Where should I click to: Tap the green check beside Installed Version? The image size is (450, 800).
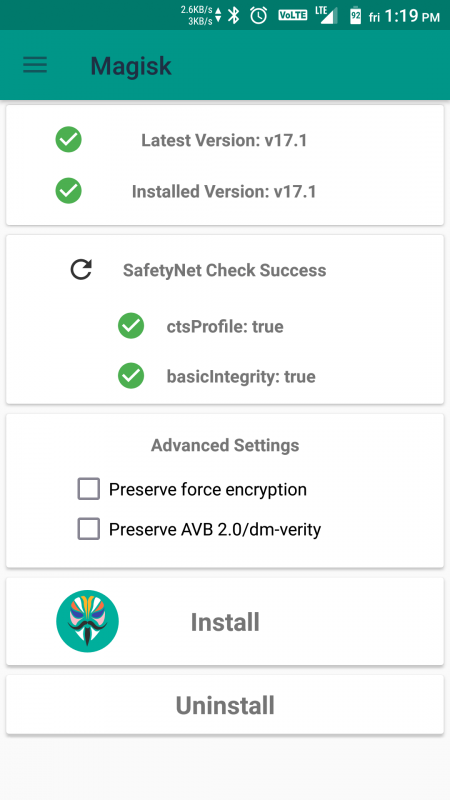(68, 191)
